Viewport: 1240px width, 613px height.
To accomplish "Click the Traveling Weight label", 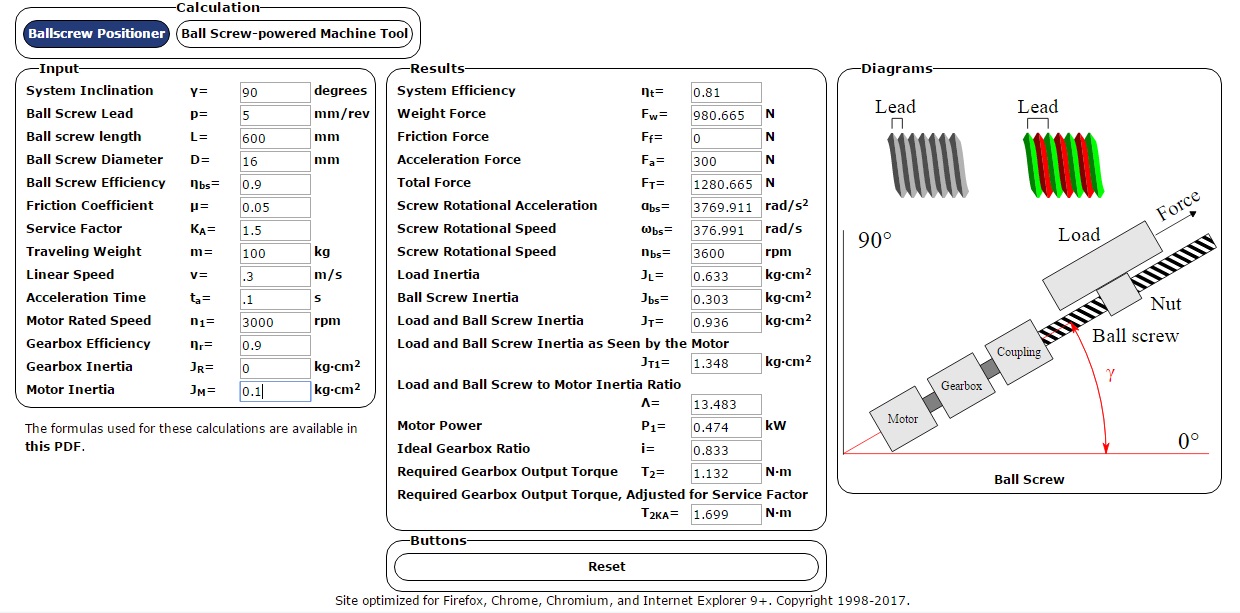I will click(84, 252).
